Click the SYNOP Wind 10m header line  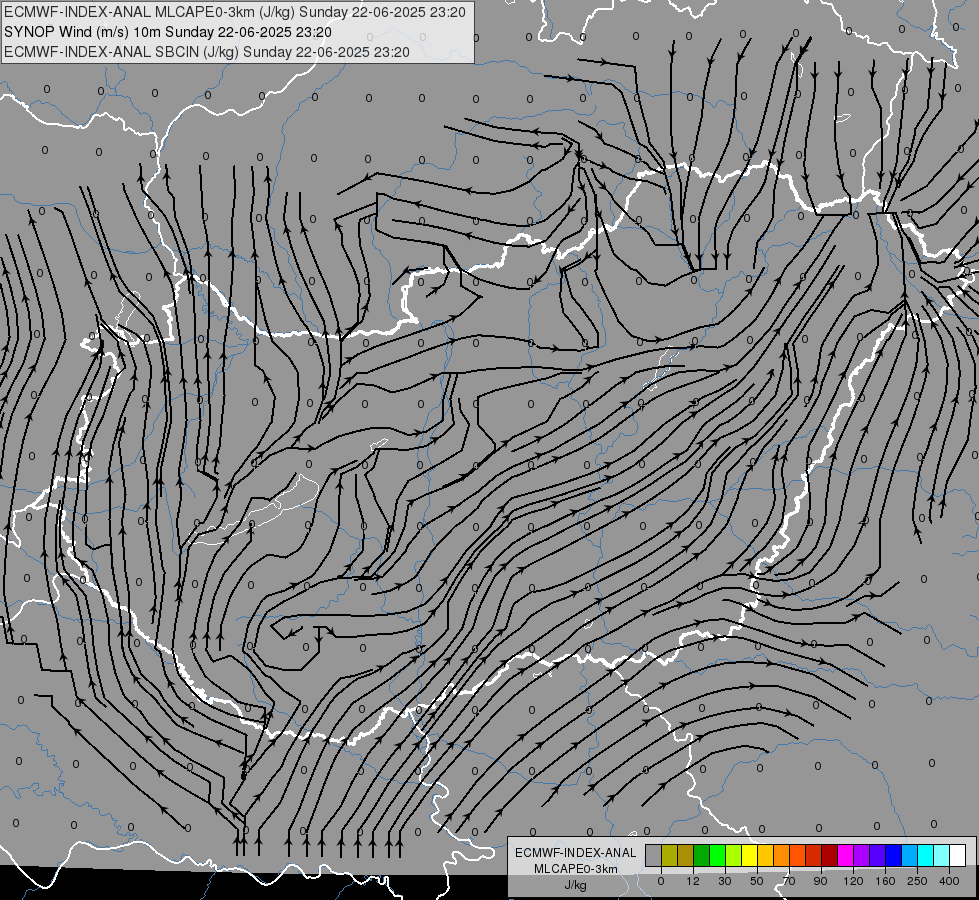[x=168, y=32]
